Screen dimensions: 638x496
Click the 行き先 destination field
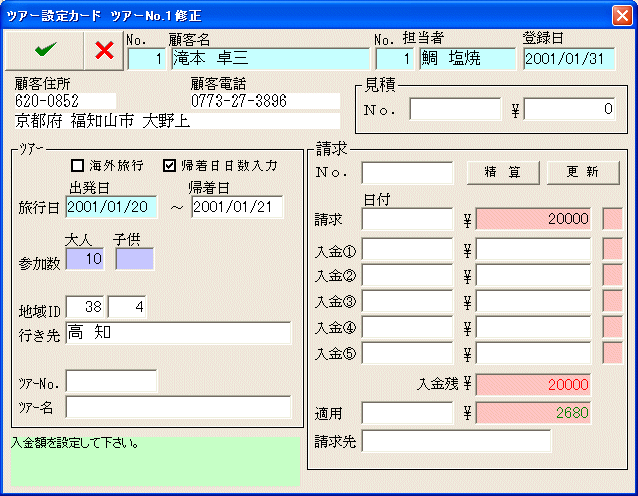[x=178, y=334]
